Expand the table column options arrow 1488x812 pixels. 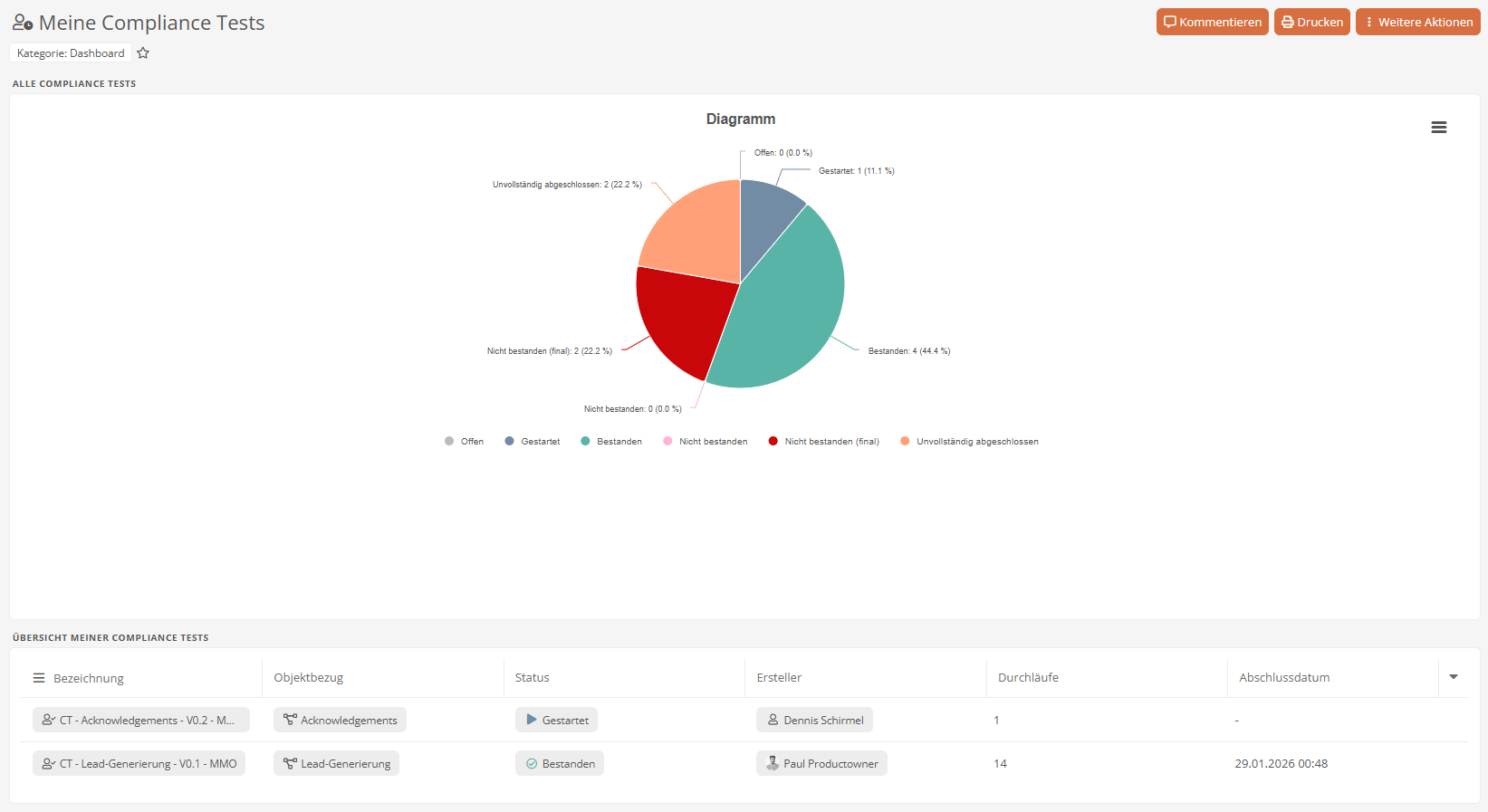click(1453, 677)
